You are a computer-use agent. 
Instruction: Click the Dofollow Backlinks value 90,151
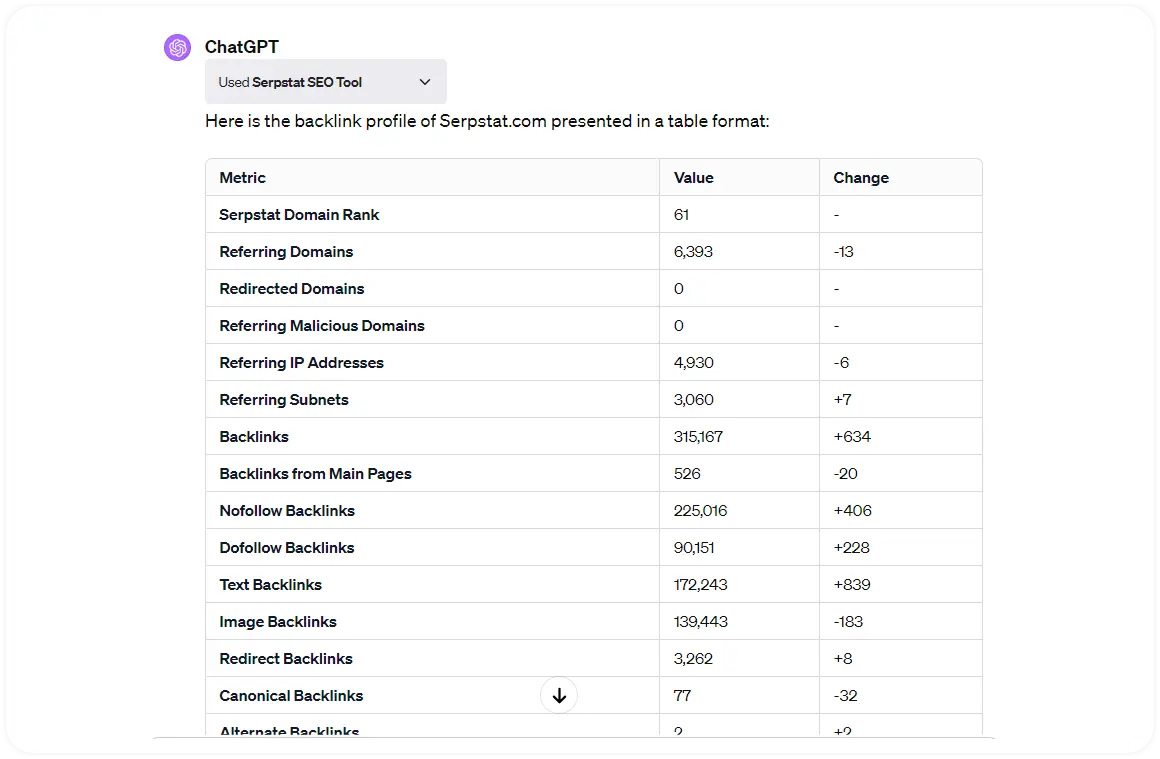694,547
